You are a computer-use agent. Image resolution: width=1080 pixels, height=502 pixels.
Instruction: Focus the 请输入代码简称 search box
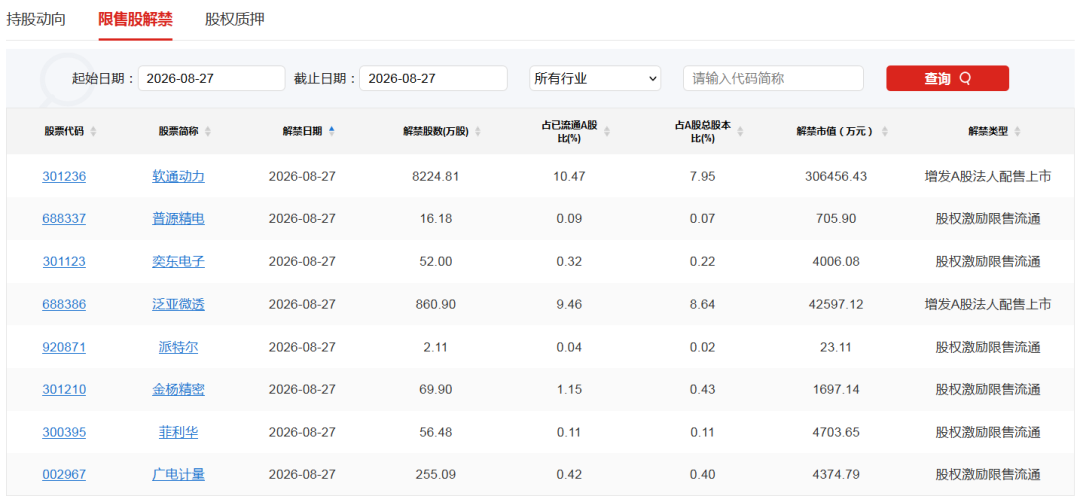[773, 79]
